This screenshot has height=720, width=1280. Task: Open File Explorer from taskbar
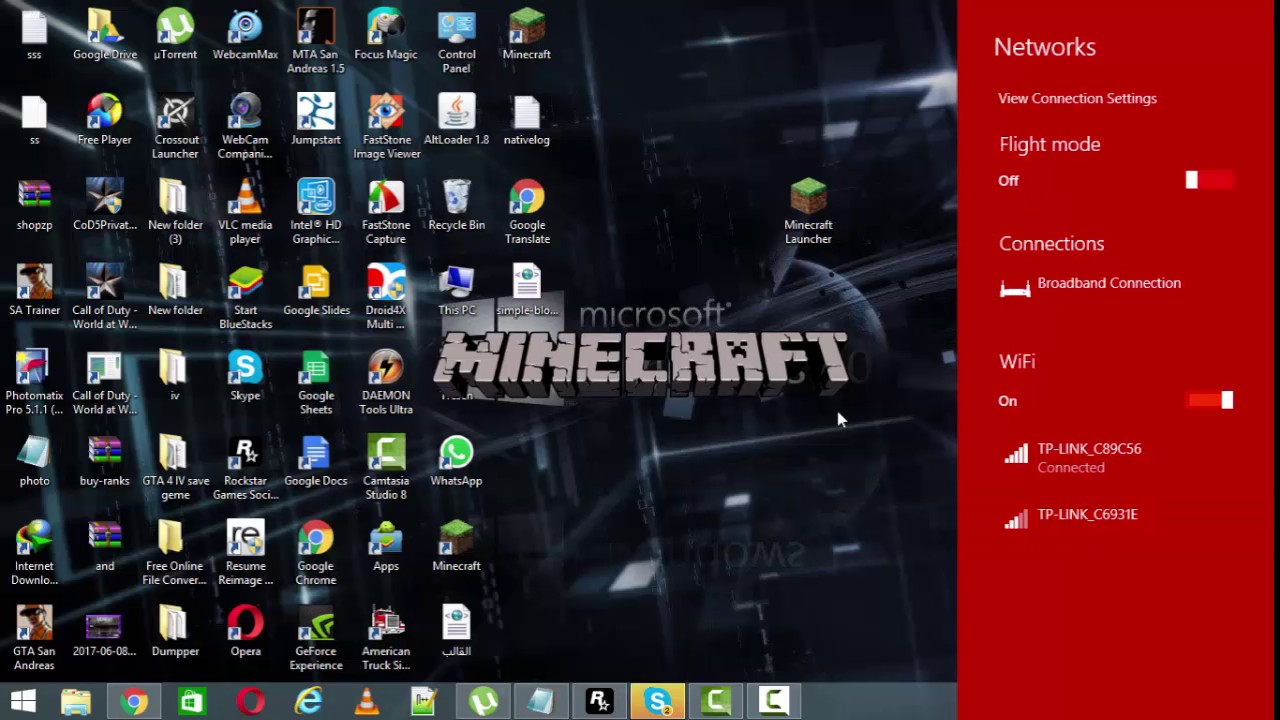tap(76, 702)
